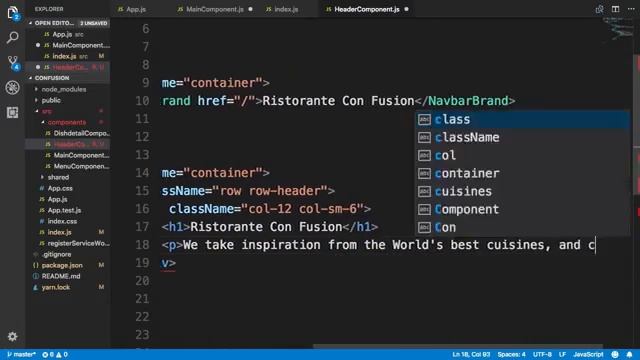640x360 pixels.
Task: Click the Split Editor icon
Action: click(615, 9)
